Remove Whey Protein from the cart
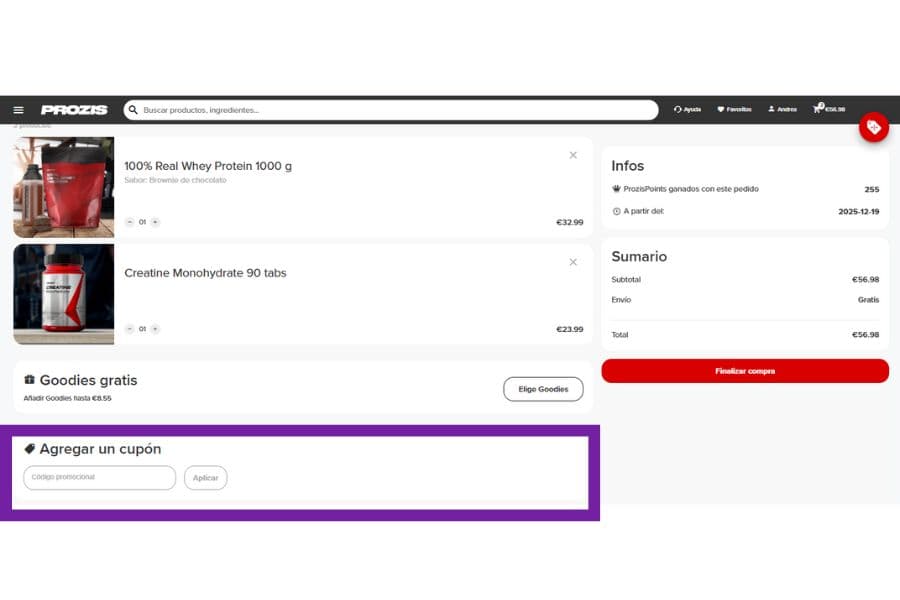Viewport: 900px width, 600px height. click(573, 155)
